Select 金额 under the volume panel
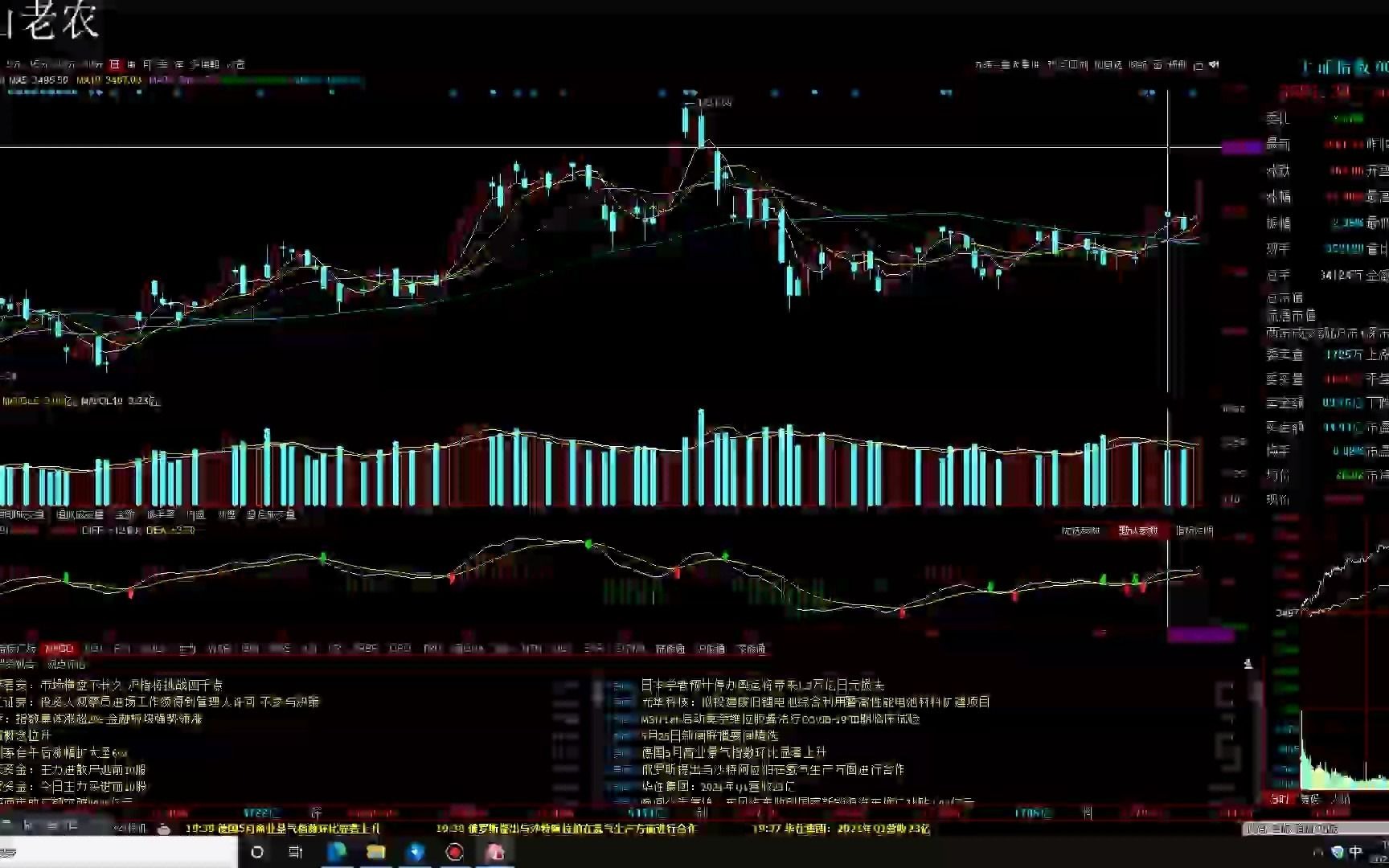The image size is (1389, 868). (x=125, y=514)
